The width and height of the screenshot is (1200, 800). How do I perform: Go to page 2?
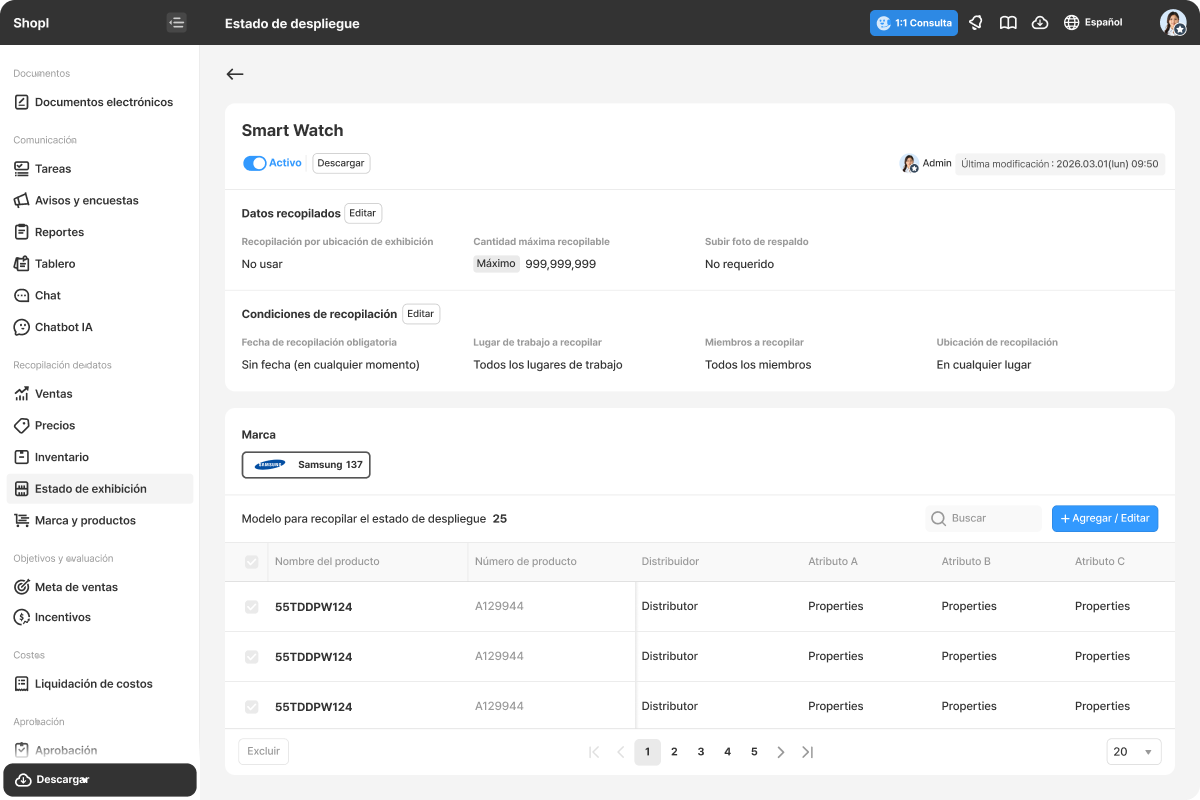[674, 752]
